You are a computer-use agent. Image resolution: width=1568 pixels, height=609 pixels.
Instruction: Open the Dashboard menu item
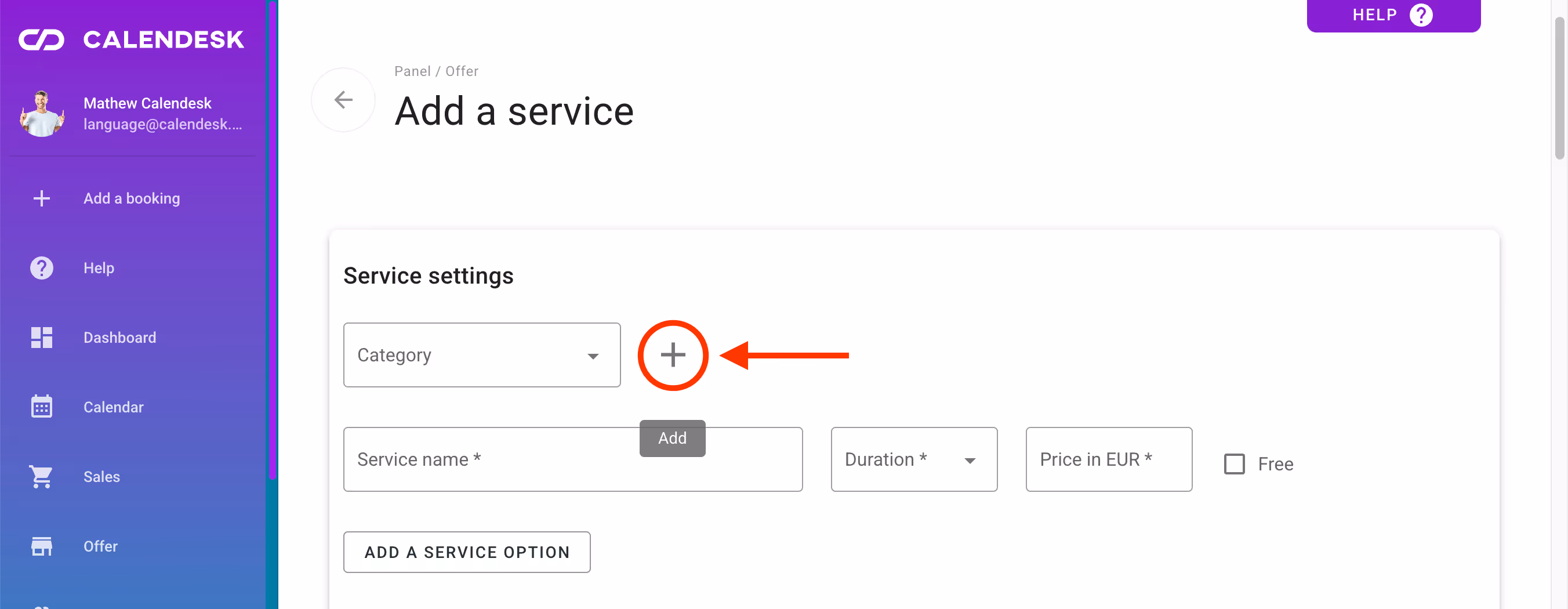120,338
